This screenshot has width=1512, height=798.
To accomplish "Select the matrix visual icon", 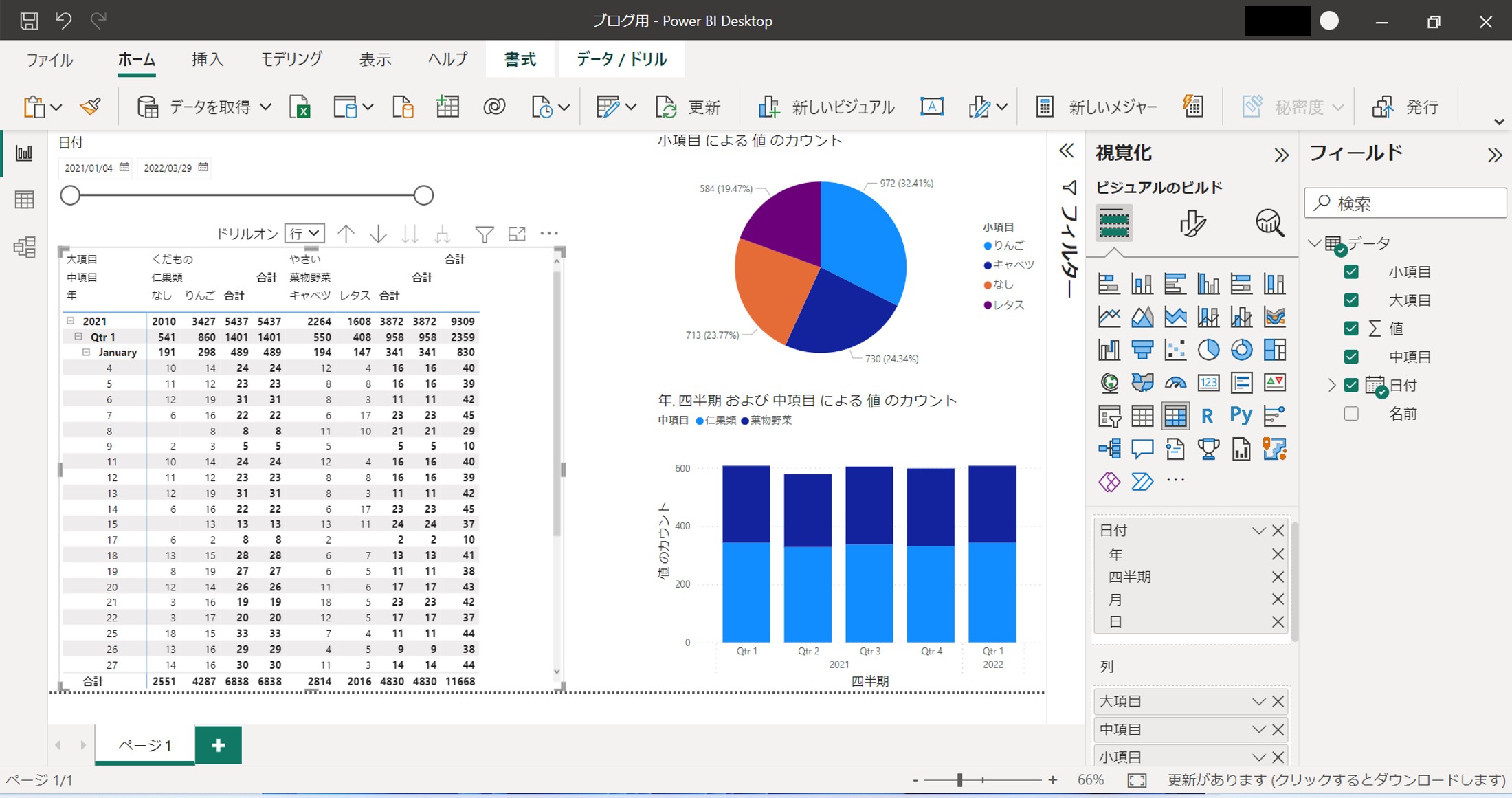I will tap(1175, 416).
